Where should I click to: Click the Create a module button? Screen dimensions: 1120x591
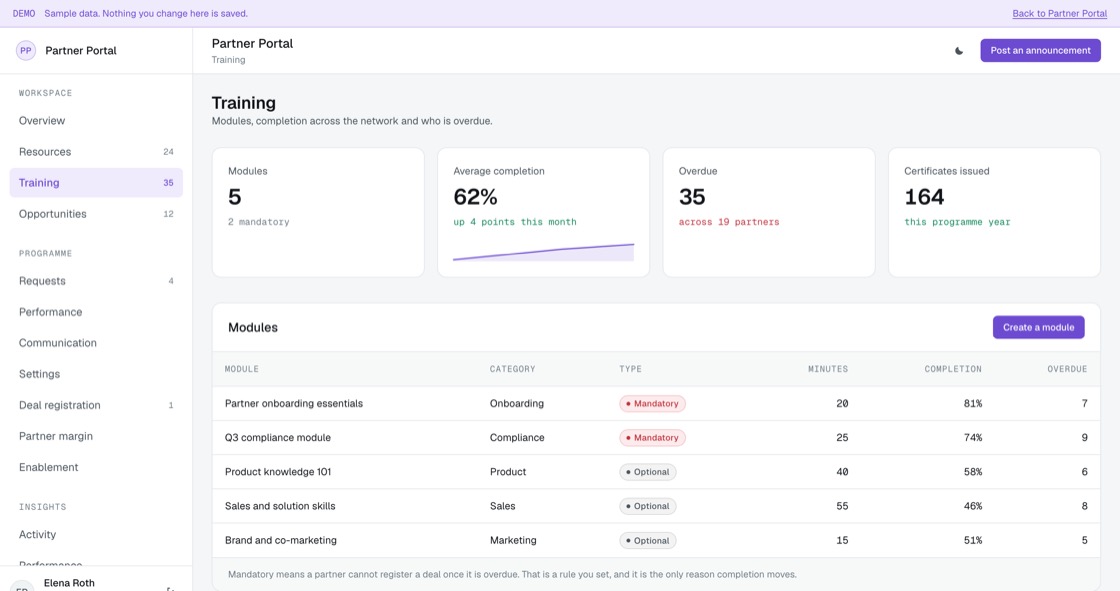tap(1039, 327)
